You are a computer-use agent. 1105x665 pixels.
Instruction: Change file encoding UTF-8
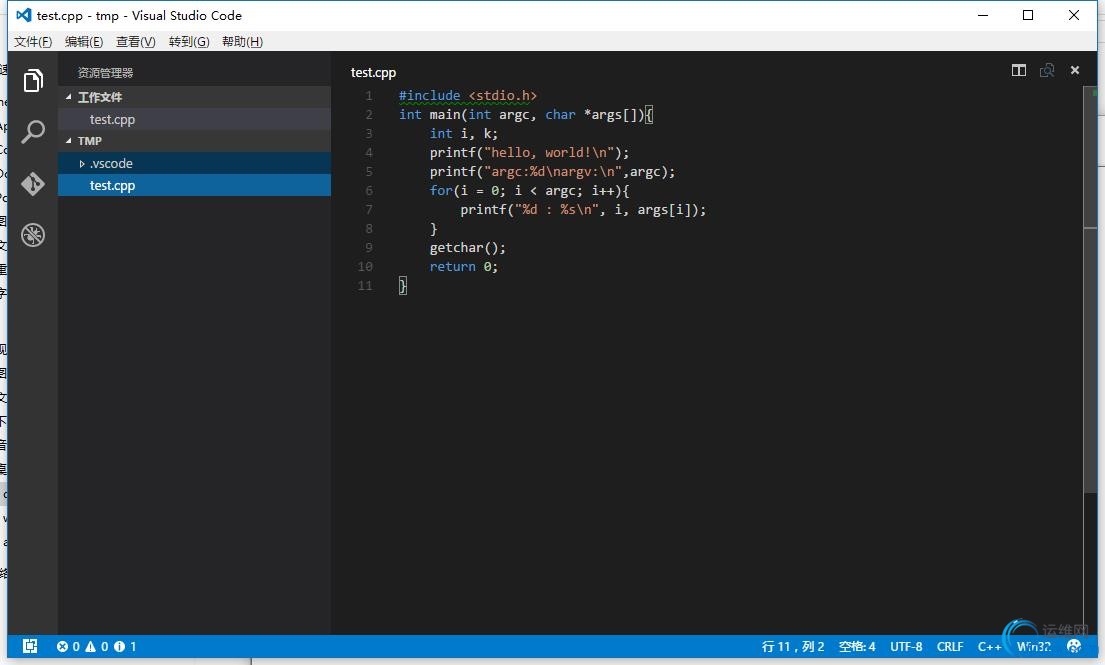click(906, 646)
